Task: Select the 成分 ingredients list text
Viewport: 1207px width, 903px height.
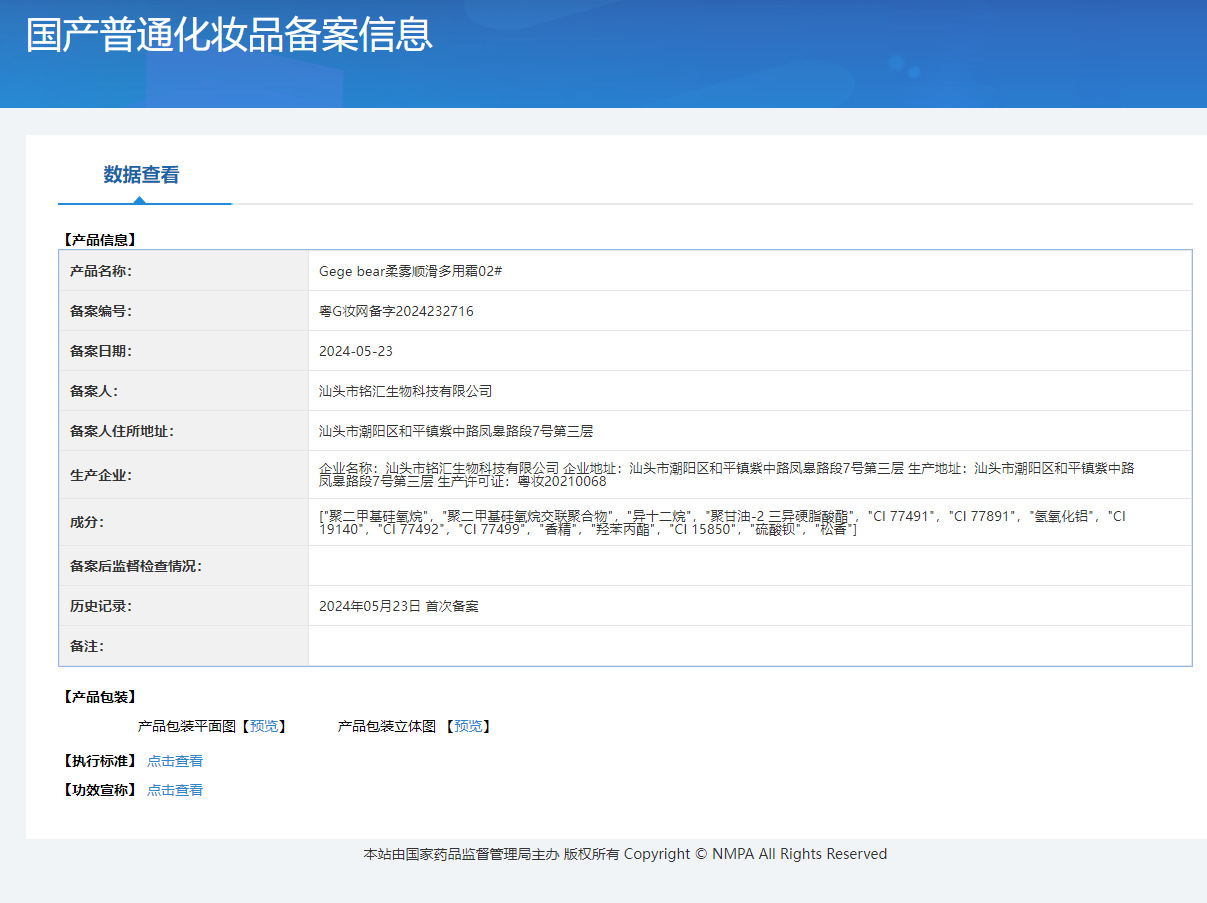Action: [700, 522]
